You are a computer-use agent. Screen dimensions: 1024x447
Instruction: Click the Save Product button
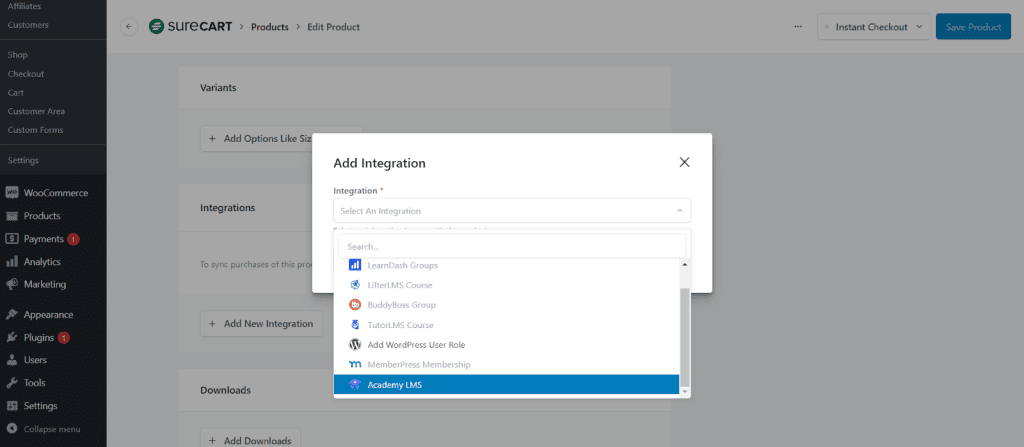(x=972, y=27)
